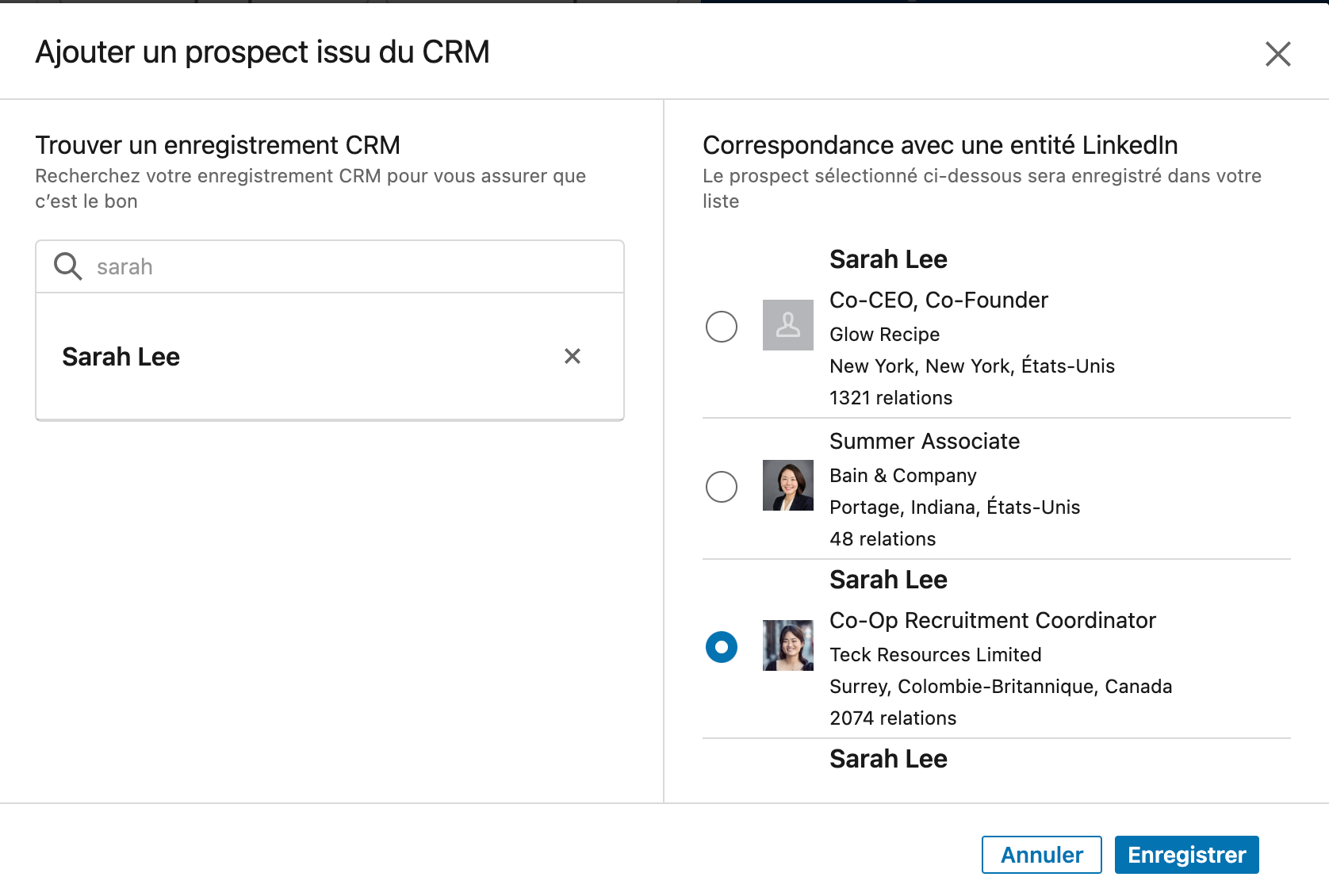Image resolution: width=1329 pixels, height=896 pixels.
Task: Focus the CRM search field with sarah
Action: (330, 266)
